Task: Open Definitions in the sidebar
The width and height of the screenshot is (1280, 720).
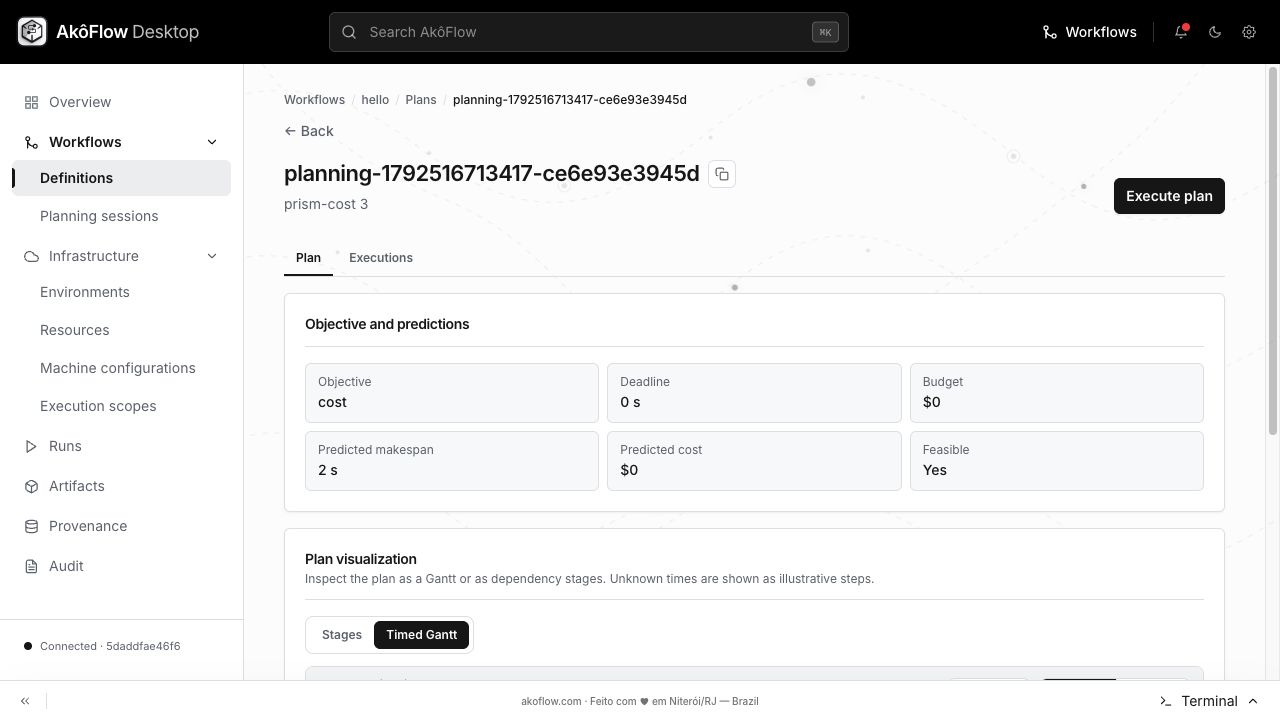Action: 122,178
